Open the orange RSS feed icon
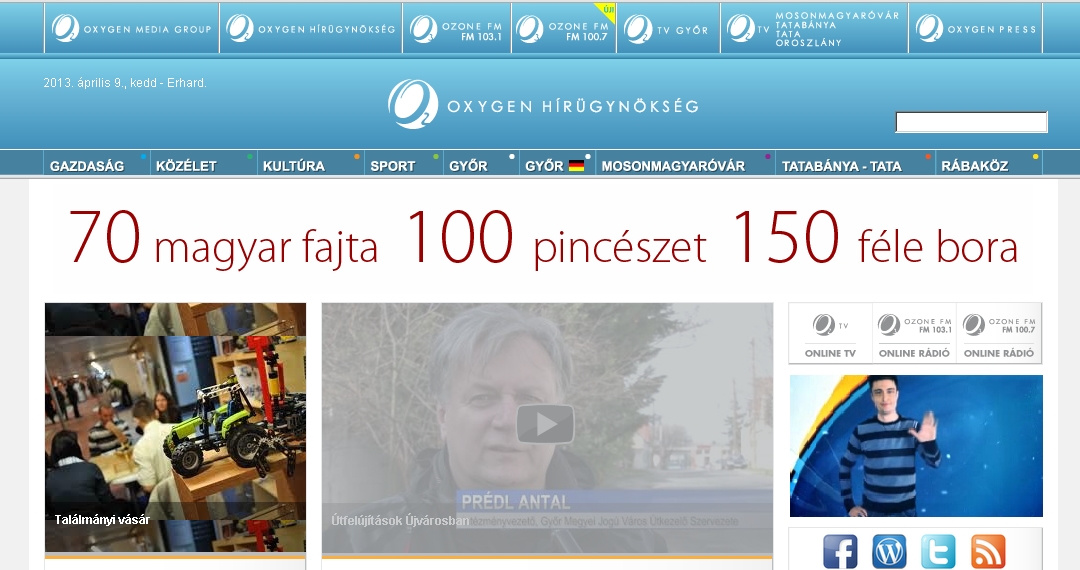This screenshot has height=570, width=1080. (988, 551)
